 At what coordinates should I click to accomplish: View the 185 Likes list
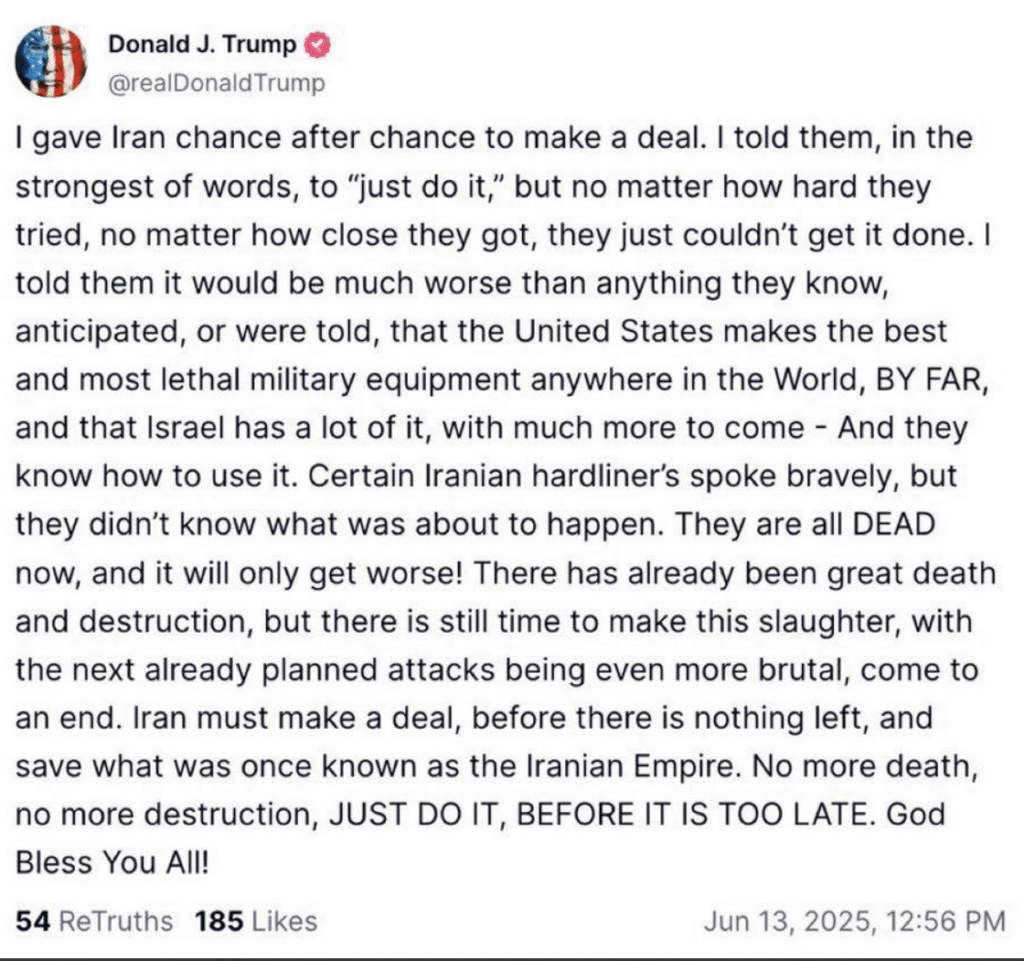click(256, 921)
